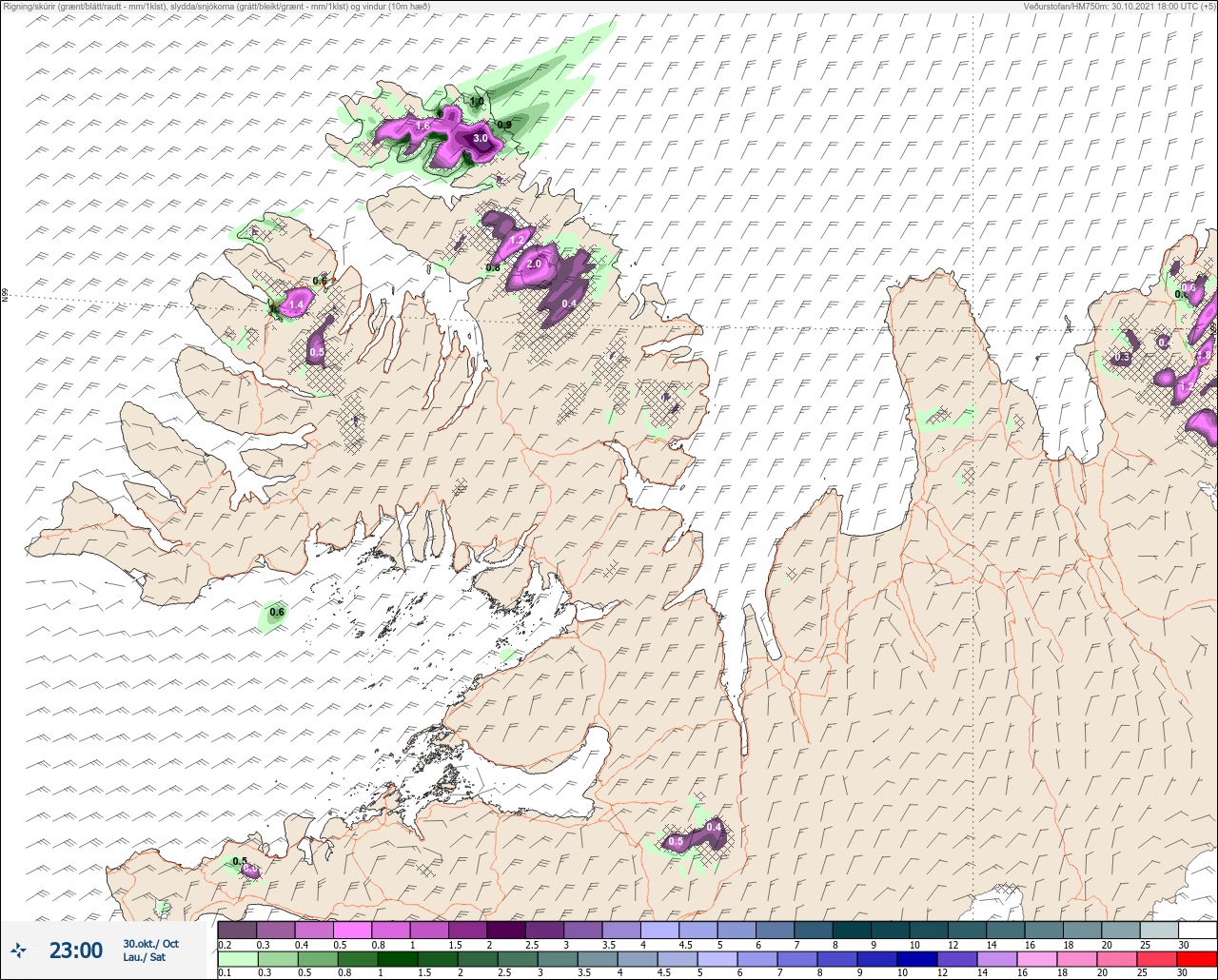Click the weekday label 'Lau./ Sat'
The image size is (1218, 980).
(144, 957)
